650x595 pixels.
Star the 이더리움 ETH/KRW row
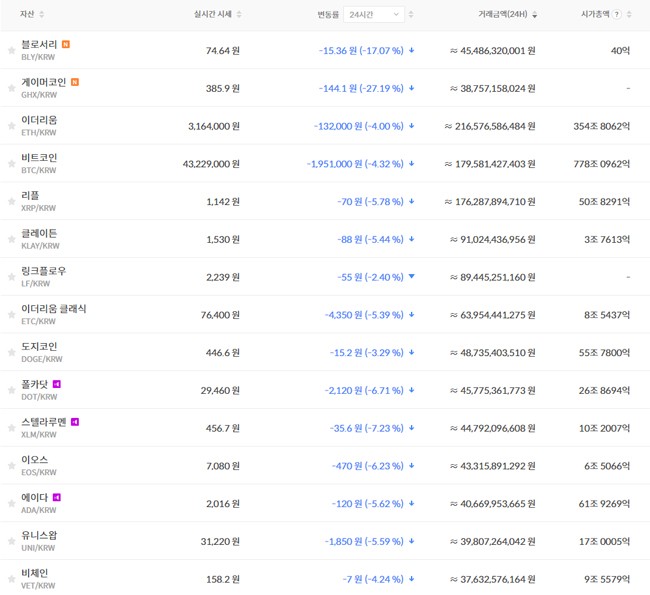pos(12,126)
